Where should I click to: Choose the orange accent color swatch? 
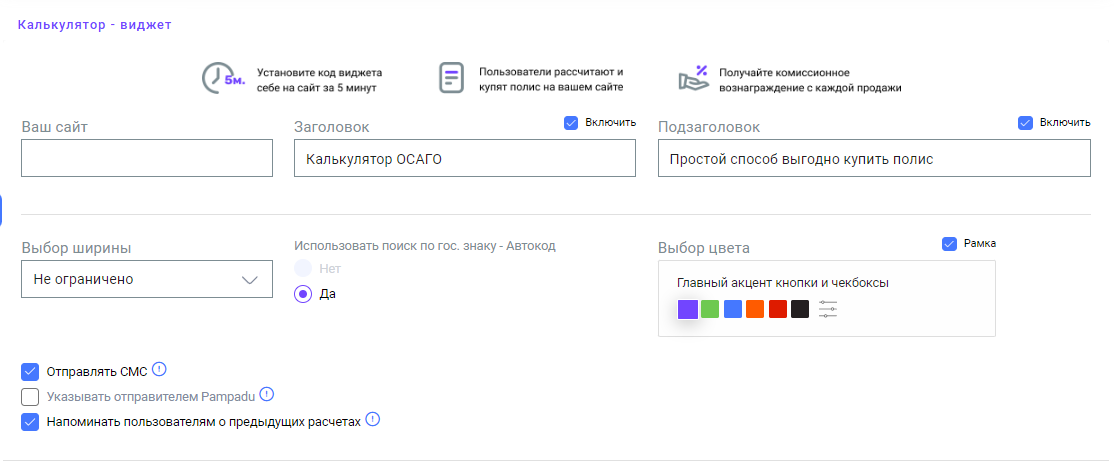[755, 309]
